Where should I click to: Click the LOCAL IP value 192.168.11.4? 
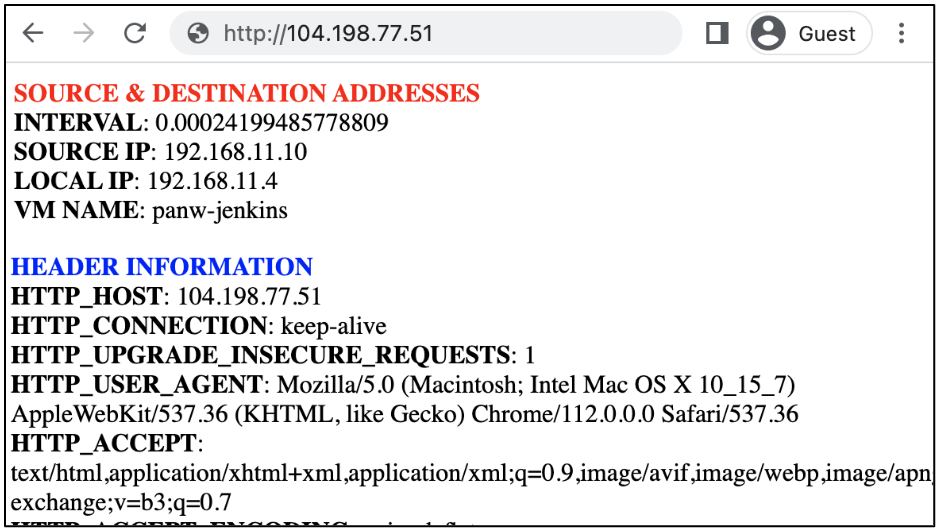(x=212, y=181)
